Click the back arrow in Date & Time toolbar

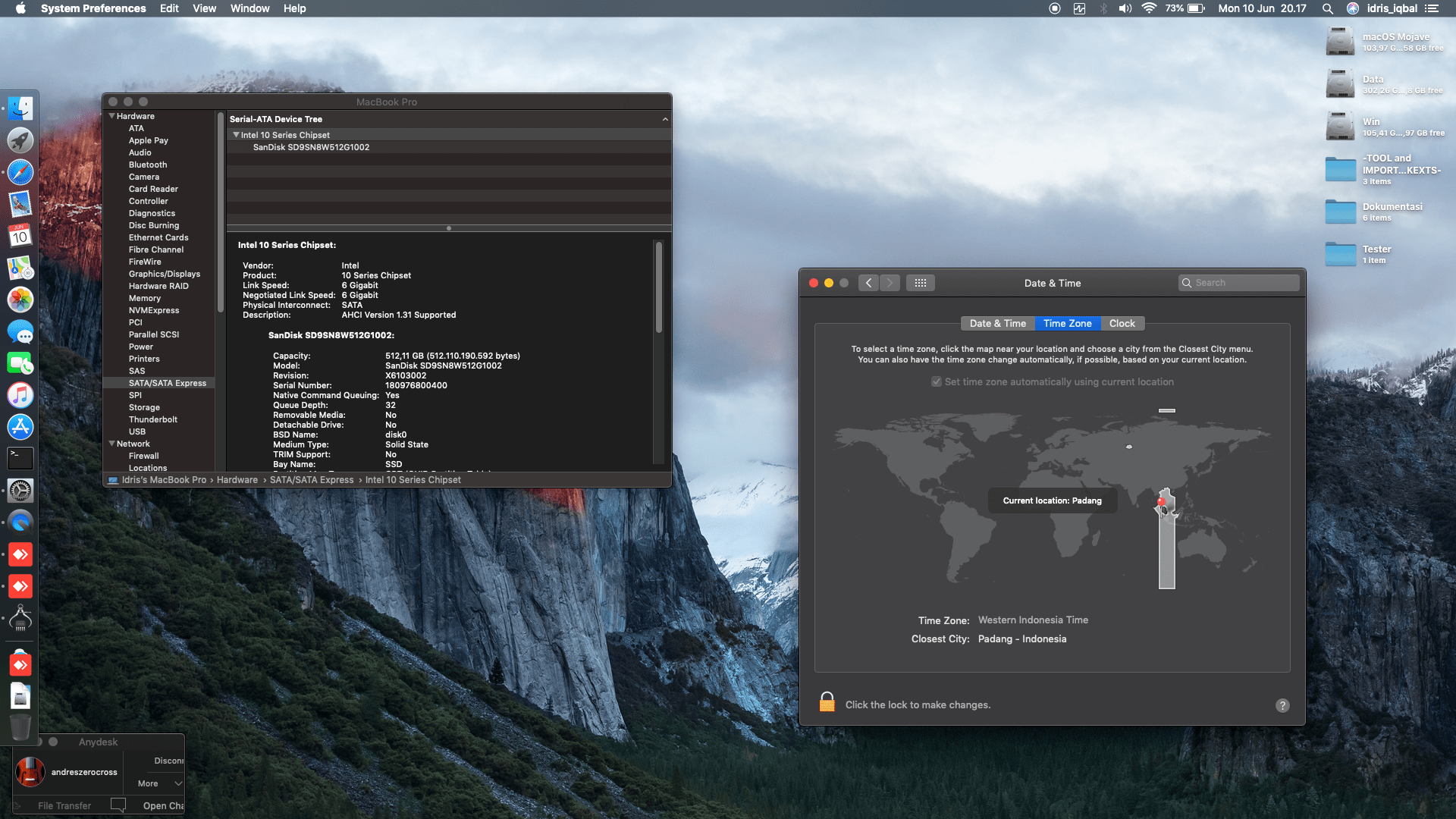869,283
